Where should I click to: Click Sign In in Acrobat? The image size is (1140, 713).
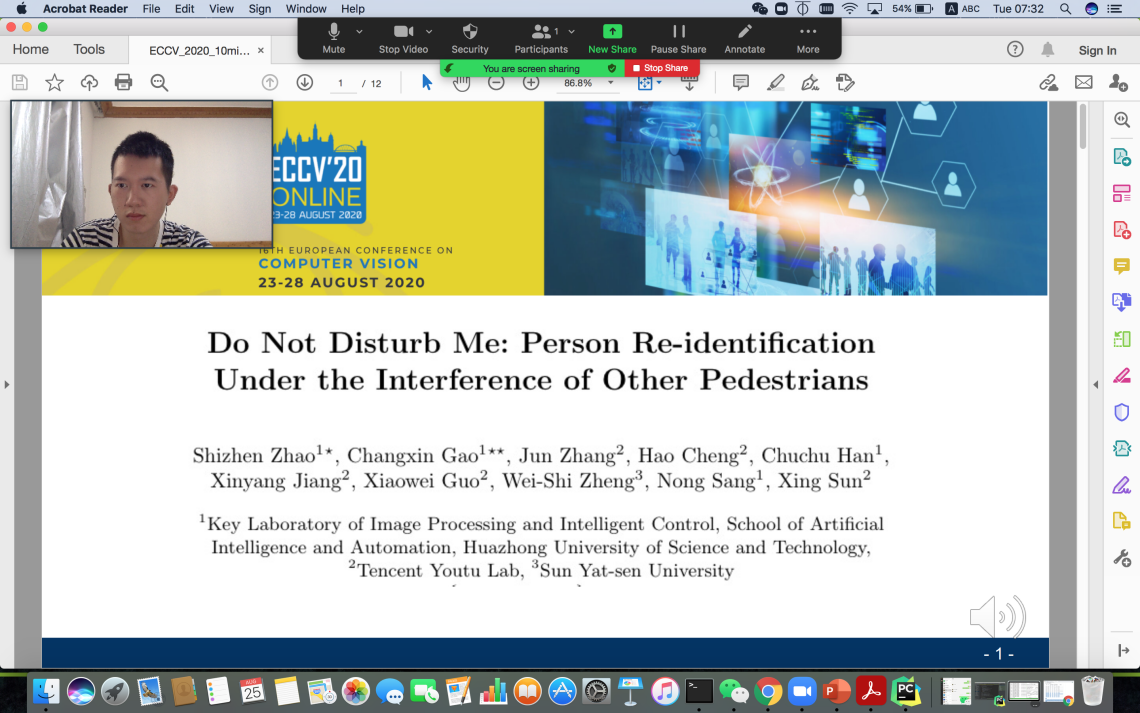[1097, 50]
